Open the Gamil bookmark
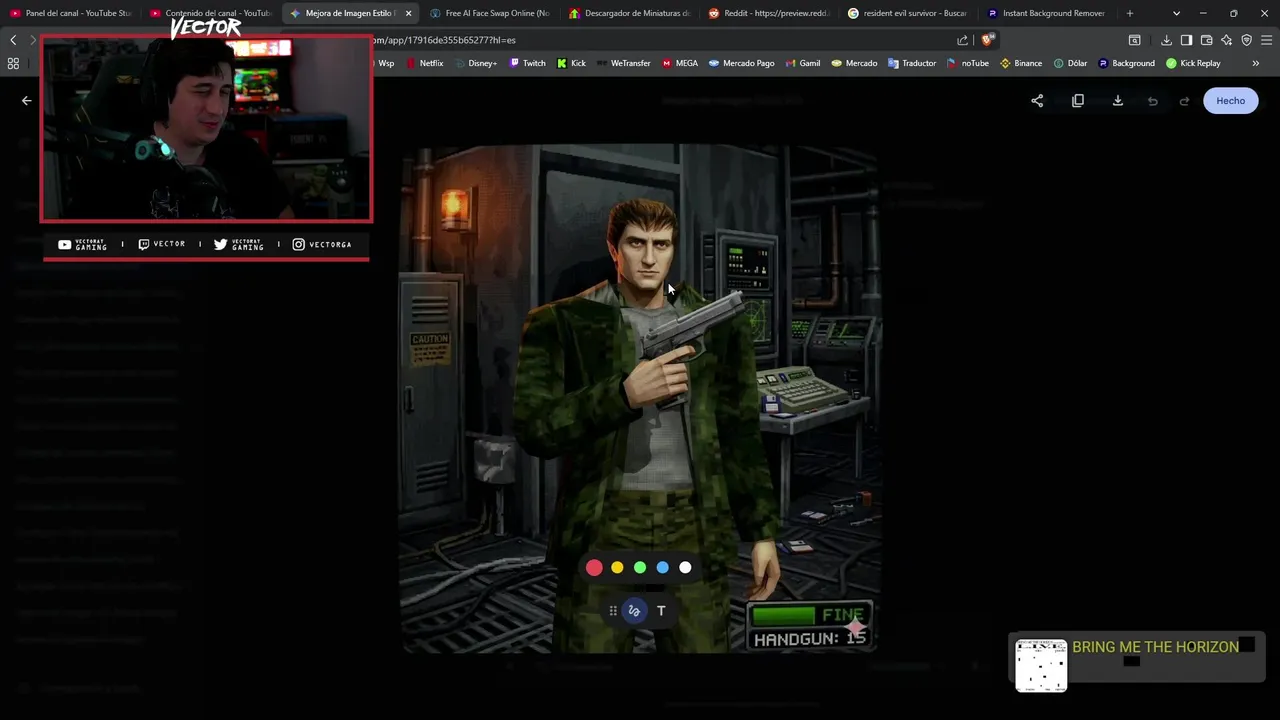 (x=802, y=63)
